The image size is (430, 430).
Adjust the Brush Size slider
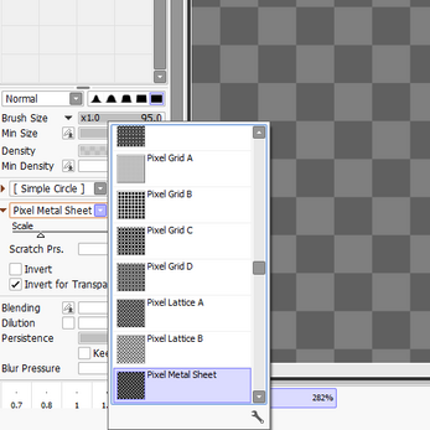click(121, 118)
